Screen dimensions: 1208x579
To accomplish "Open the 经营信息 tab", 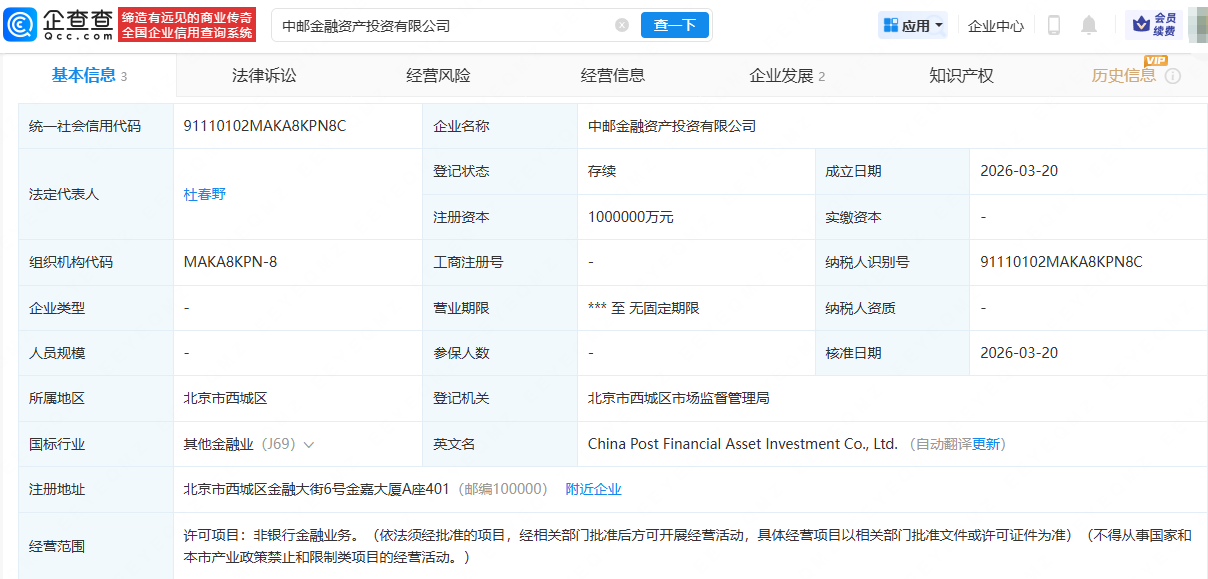I will tap(612, 75).
